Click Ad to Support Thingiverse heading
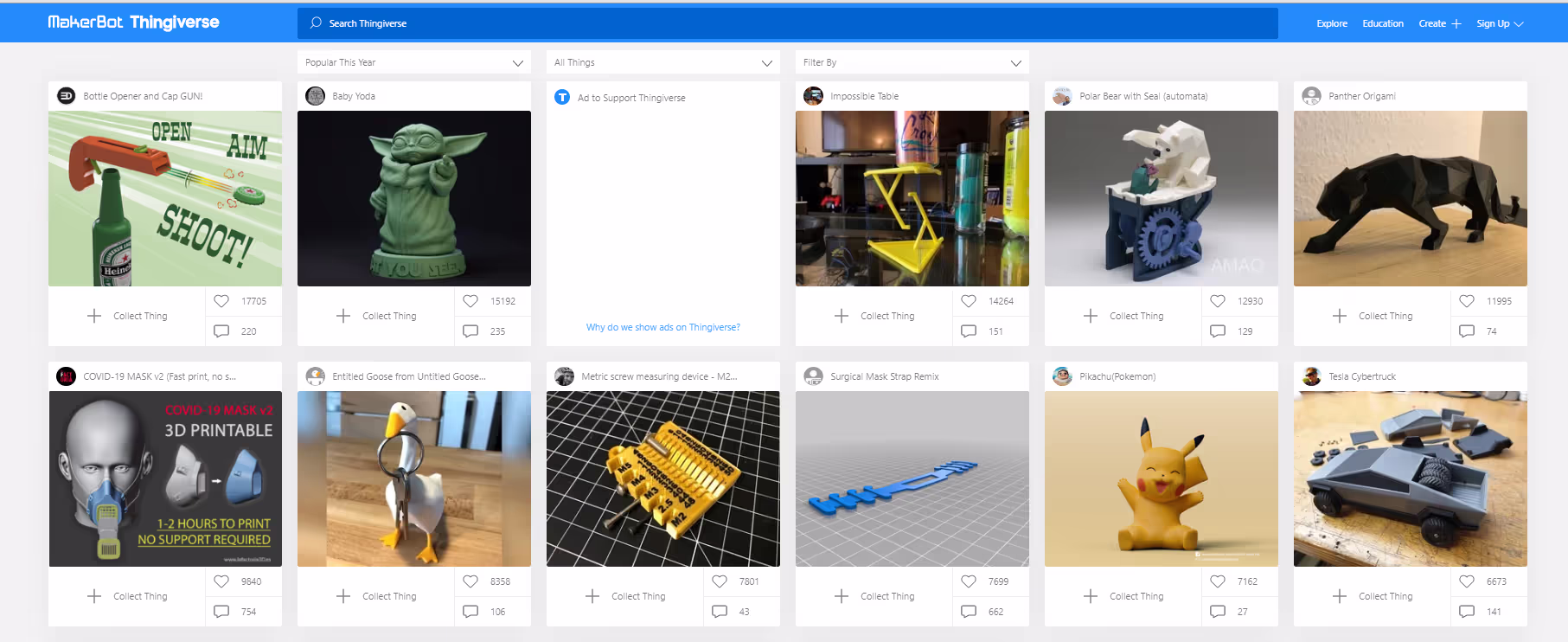Image resolution: width=1568 pixels, height=642 pixels. [631, 98]
